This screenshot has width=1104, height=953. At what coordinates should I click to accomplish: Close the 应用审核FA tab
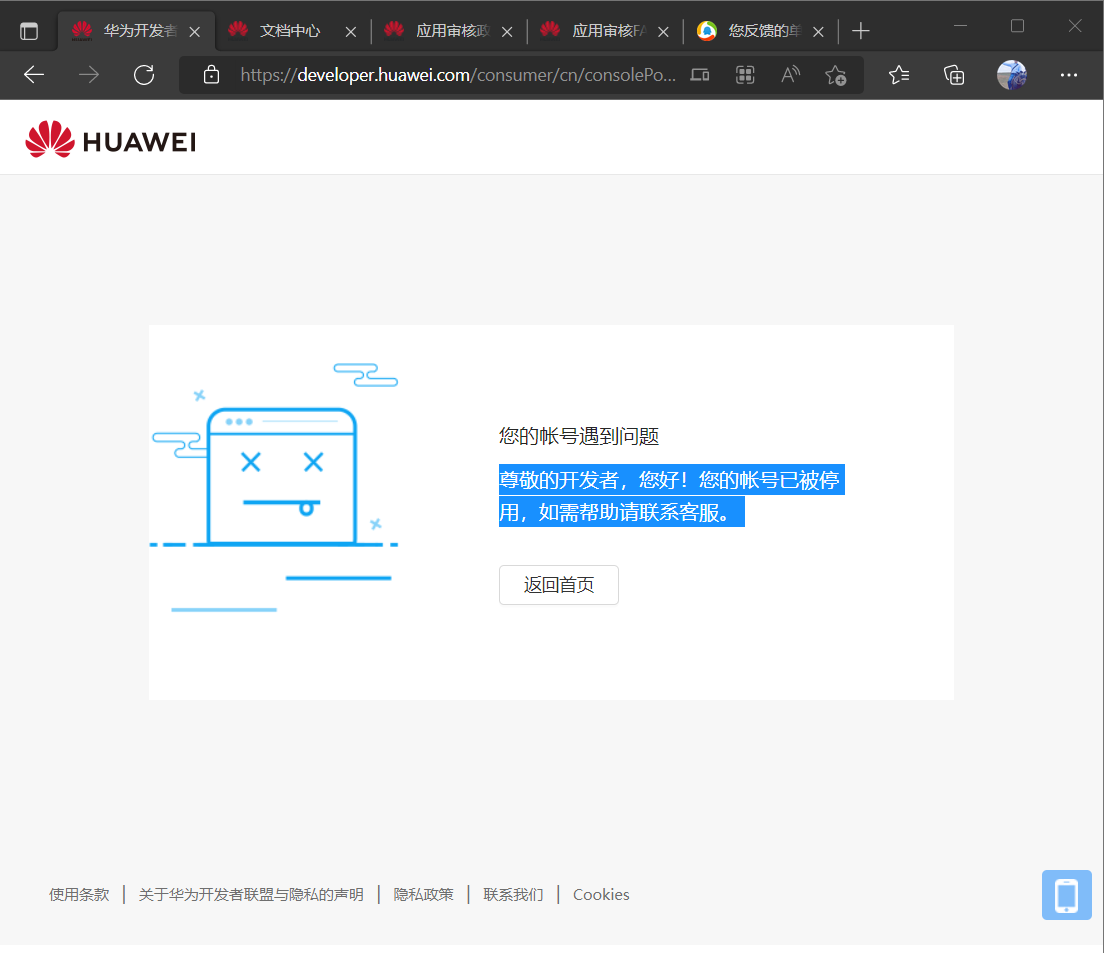pos(663,32)
